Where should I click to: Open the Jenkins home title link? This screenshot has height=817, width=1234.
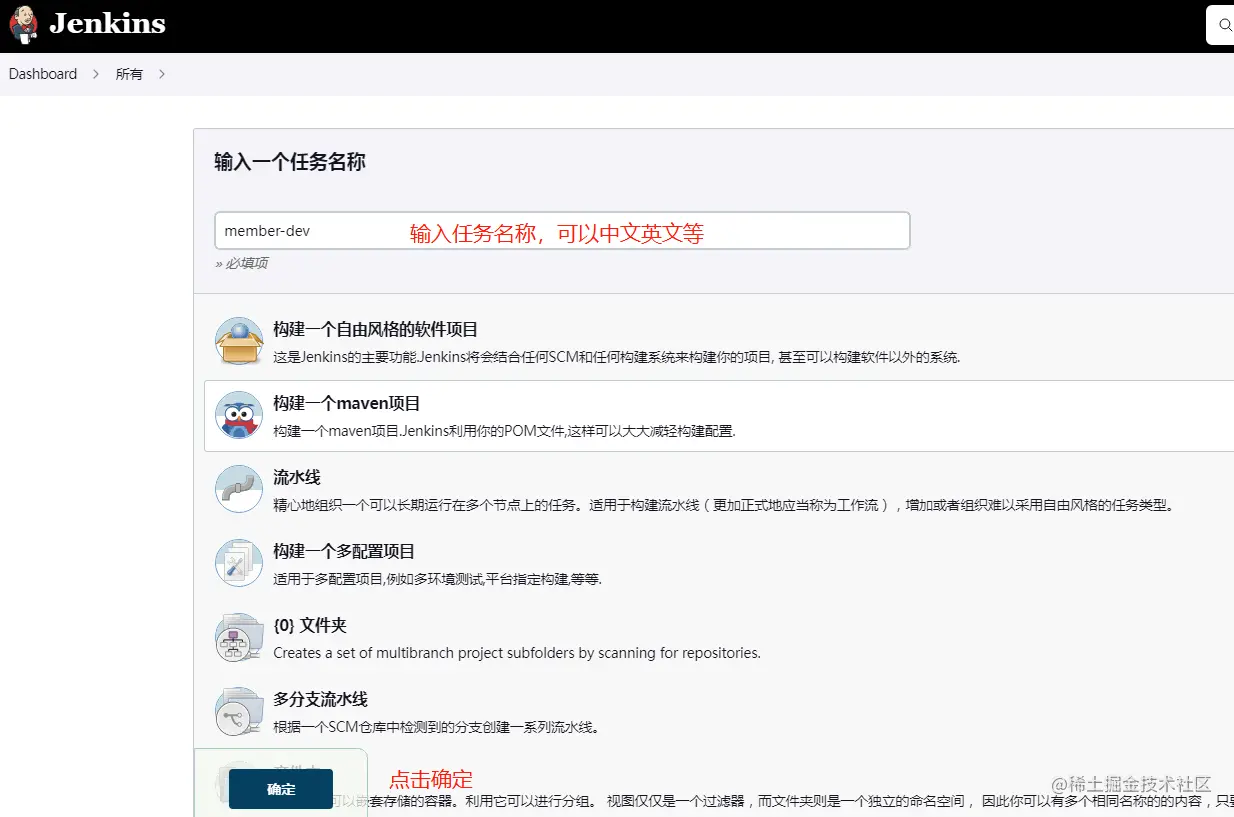click(x=107, y=24)
